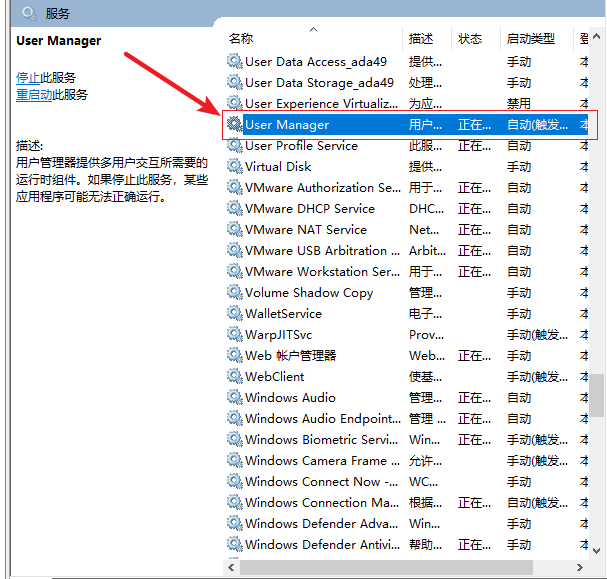Viewport: 607px width, 579px height.
Task: Click the Services magnifier icon in header
Action: coord(28,13)
